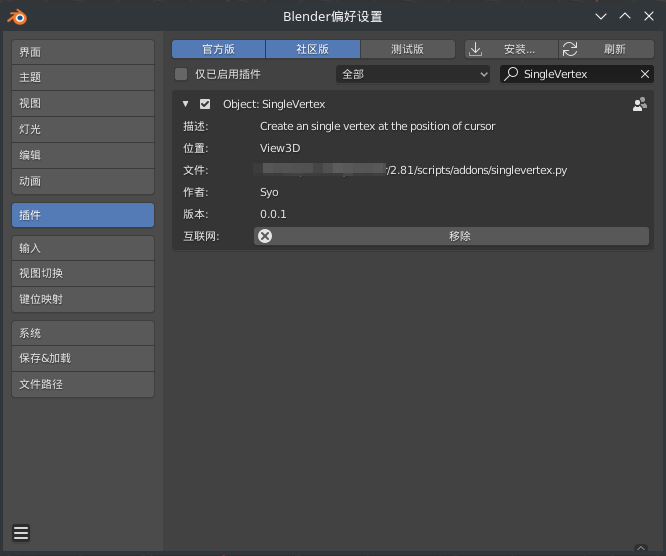Click the Blender logo icon
The height and width of the screenshot is (556, 666).
coord(17,17)
